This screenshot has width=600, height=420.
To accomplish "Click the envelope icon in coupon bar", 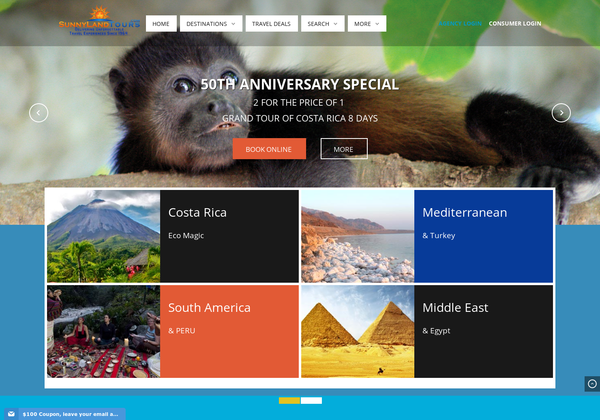I will point(11,414).
